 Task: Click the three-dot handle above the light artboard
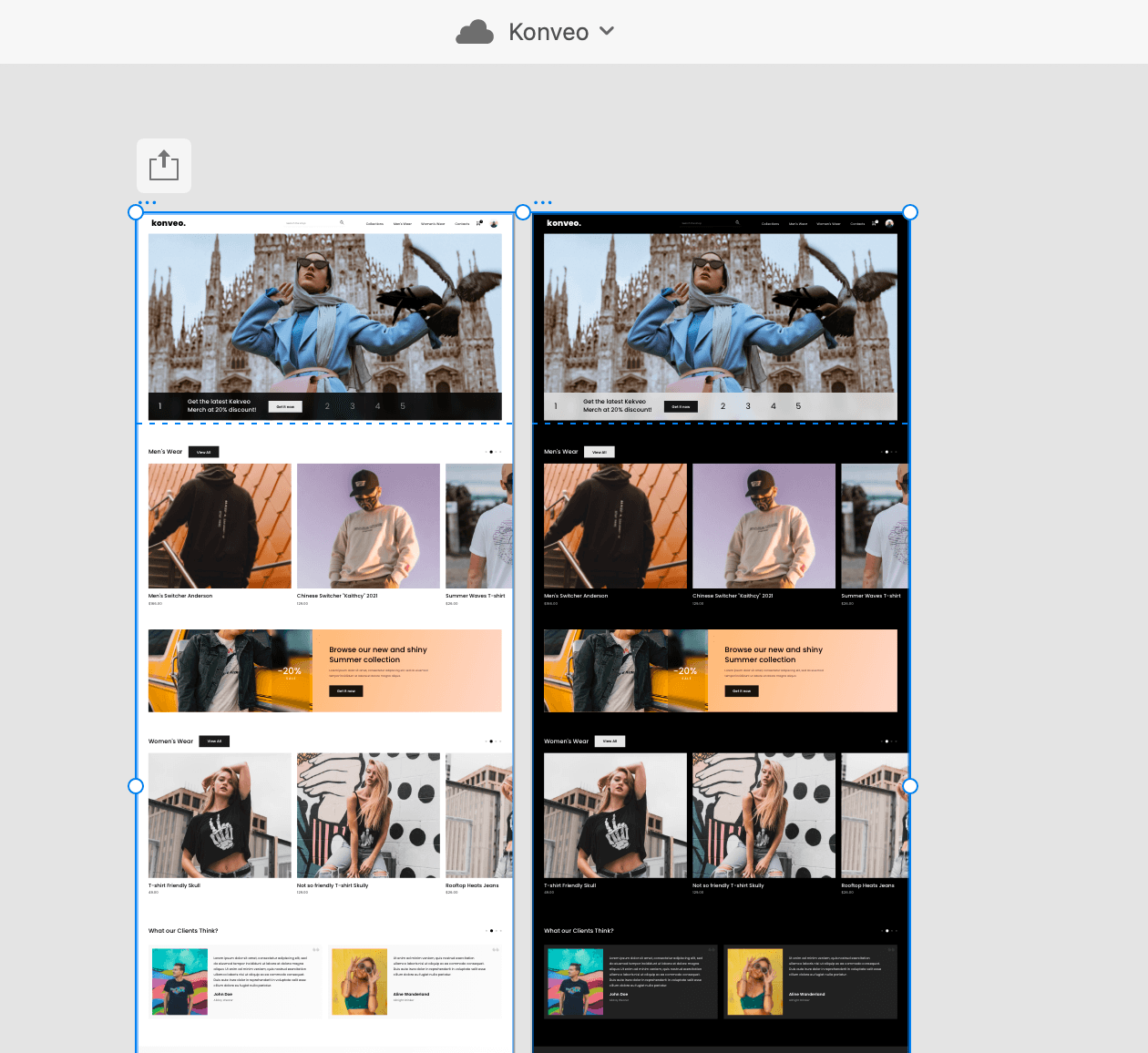(x=147, y=202)
